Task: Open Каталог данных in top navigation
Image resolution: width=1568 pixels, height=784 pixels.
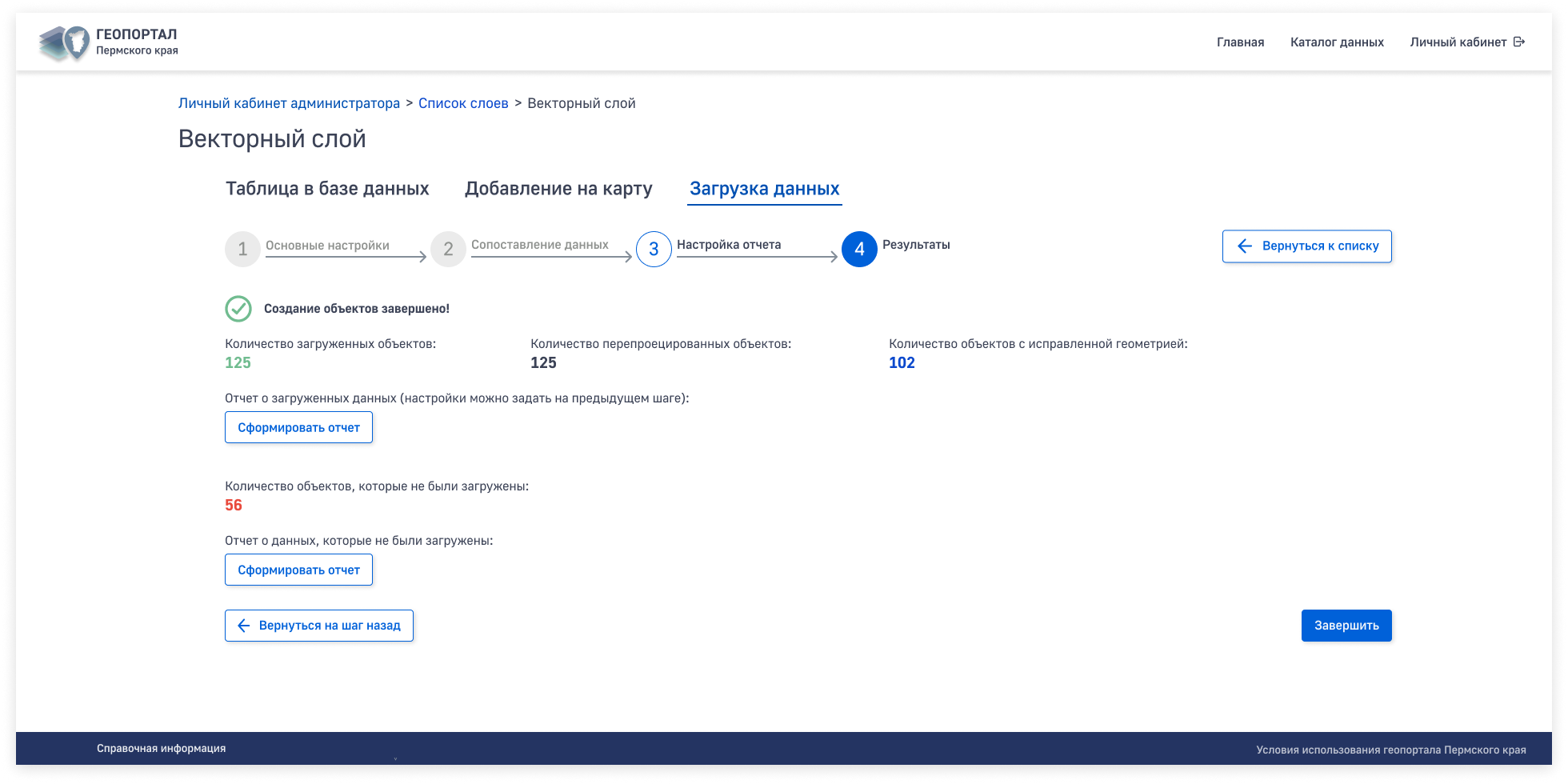Action: tap(1337, 42)
